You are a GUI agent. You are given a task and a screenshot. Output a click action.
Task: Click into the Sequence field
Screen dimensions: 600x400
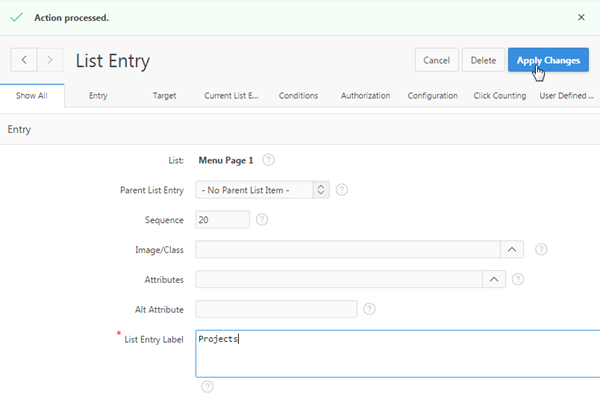coord(222,220)
